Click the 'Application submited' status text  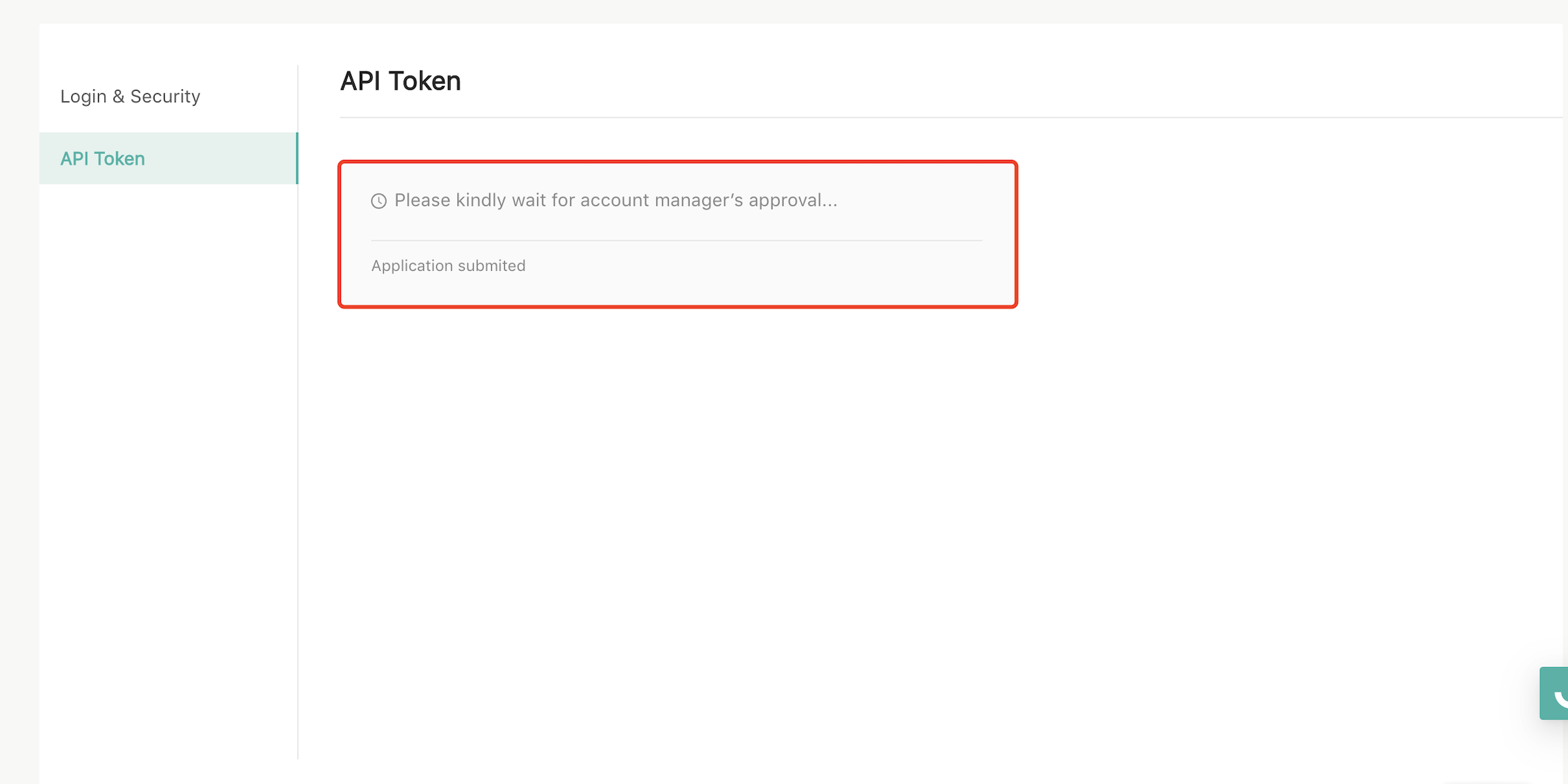[x=448, y=265]
